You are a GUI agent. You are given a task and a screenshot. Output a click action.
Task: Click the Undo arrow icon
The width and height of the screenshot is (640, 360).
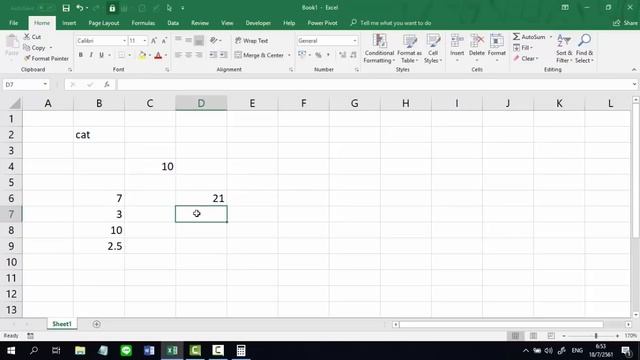pyautogui.click(x=80, y=8)
